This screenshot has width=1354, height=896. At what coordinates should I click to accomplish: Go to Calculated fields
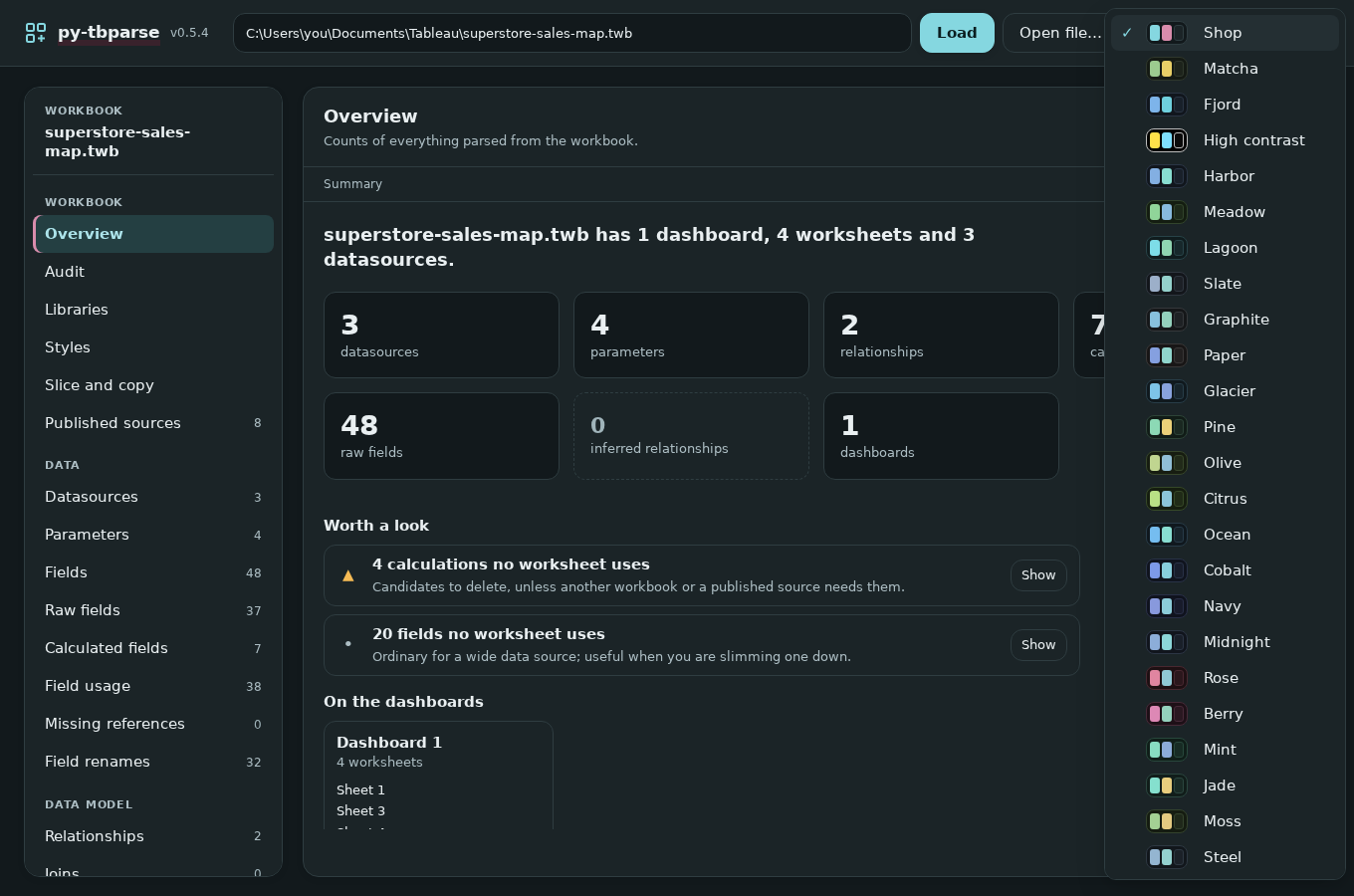(153, 648)
